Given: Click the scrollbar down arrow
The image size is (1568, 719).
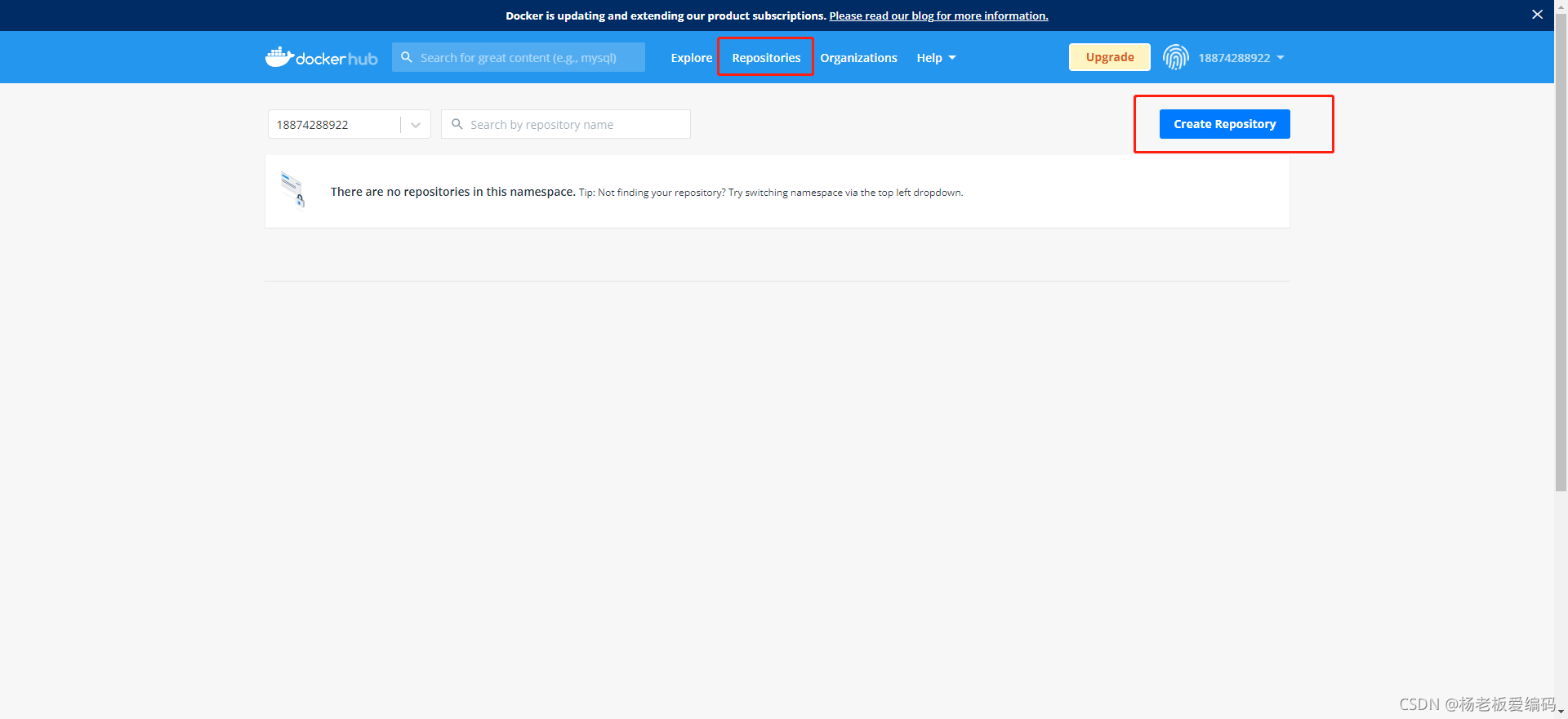Looking at the screenshot, I should click(x=1561, y=712).
